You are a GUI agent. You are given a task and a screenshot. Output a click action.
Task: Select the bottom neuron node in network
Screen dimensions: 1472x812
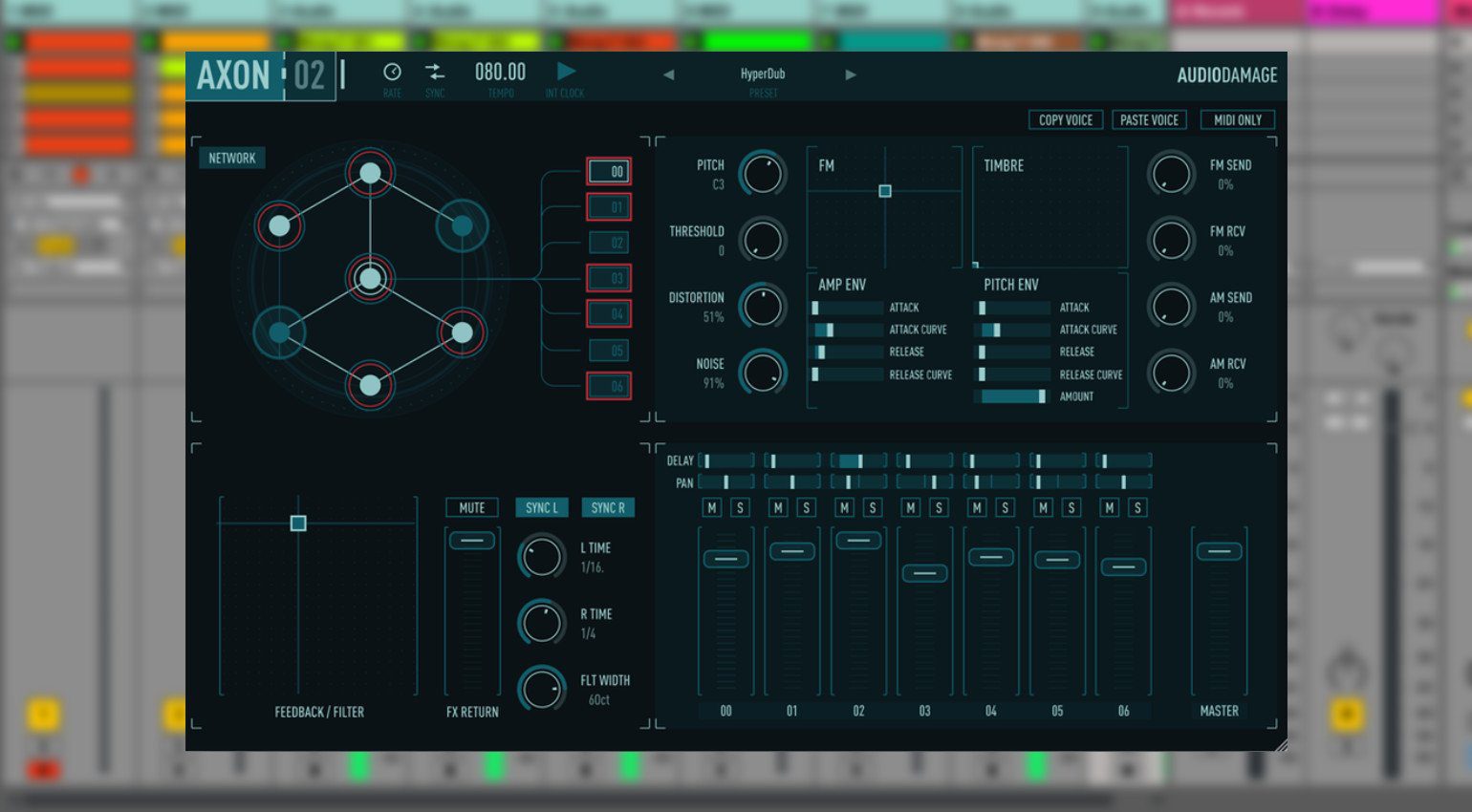[x=370, y=385]
